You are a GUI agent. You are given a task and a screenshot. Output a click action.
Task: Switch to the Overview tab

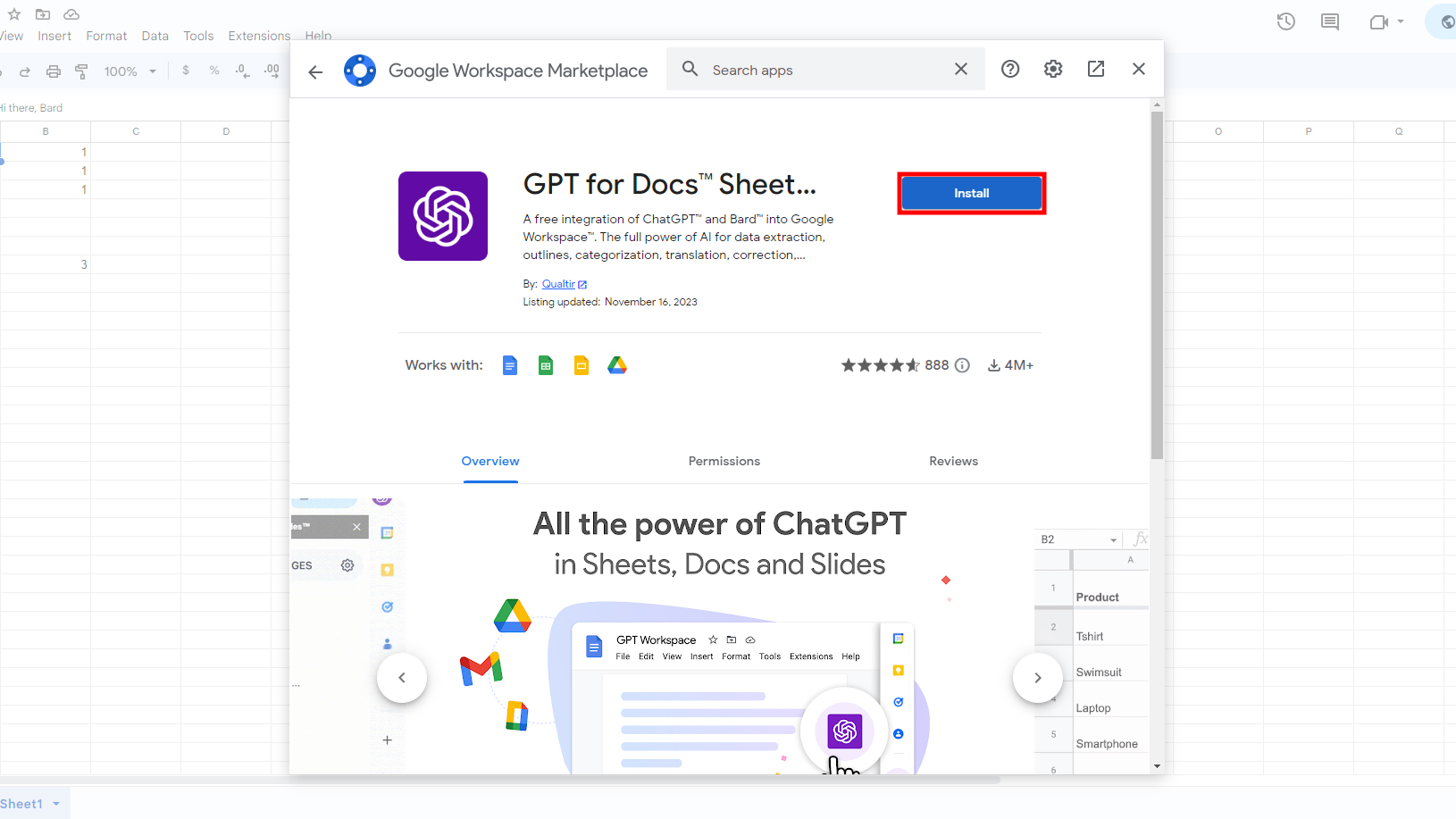pyautogui.click(x=490, y=461)
